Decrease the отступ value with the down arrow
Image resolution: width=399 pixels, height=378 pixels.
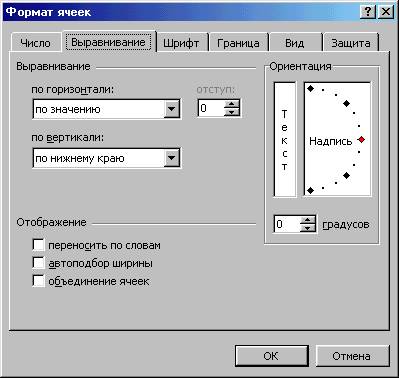coord(232,112)
